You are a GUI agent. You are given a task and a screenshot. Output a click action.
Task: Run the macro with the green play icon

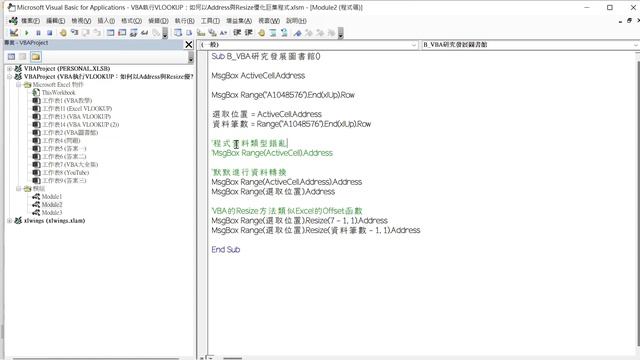tap(27, 33)
